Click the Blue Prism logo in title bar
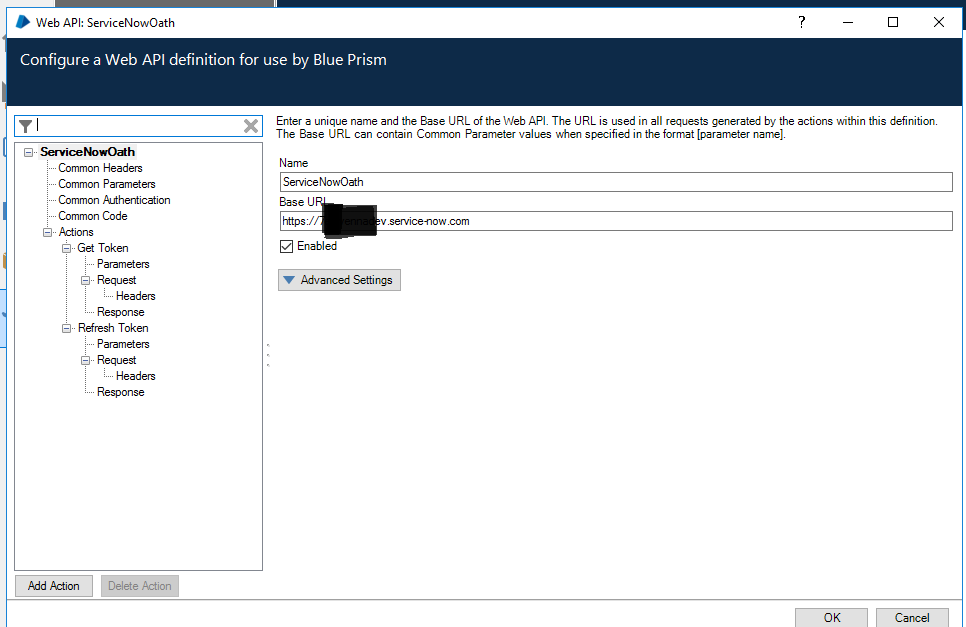966x627 pixels. pyautogui.click(x=23, y=22)
